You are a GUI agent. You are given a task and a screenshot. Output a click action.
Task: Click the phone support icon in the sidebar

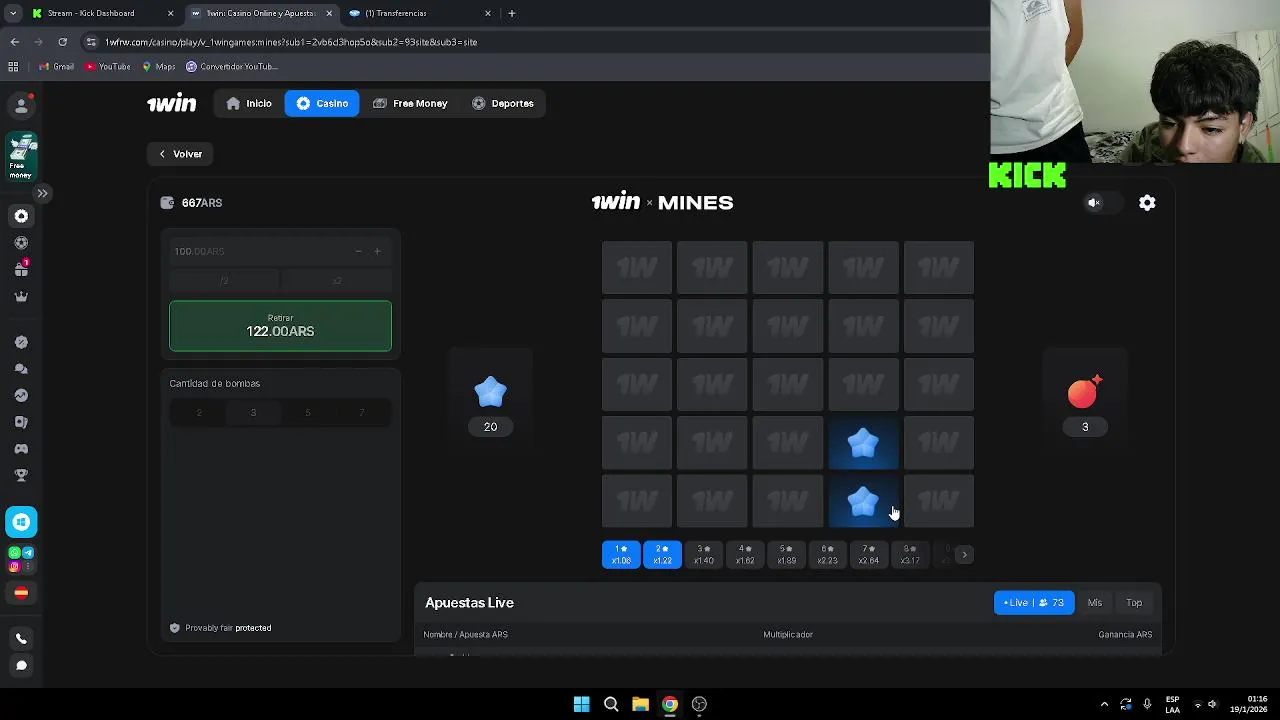(x=21, y=639)
